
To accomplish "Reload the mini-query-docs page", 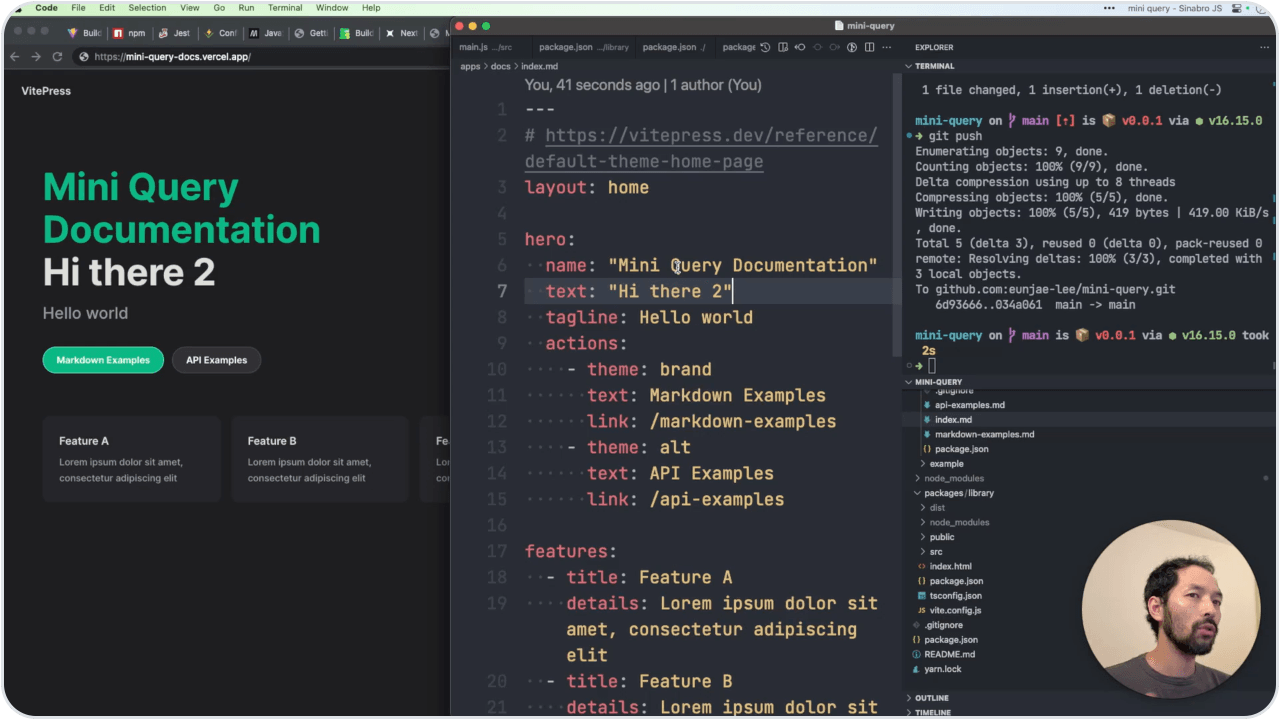I will (x=57, y=57).
